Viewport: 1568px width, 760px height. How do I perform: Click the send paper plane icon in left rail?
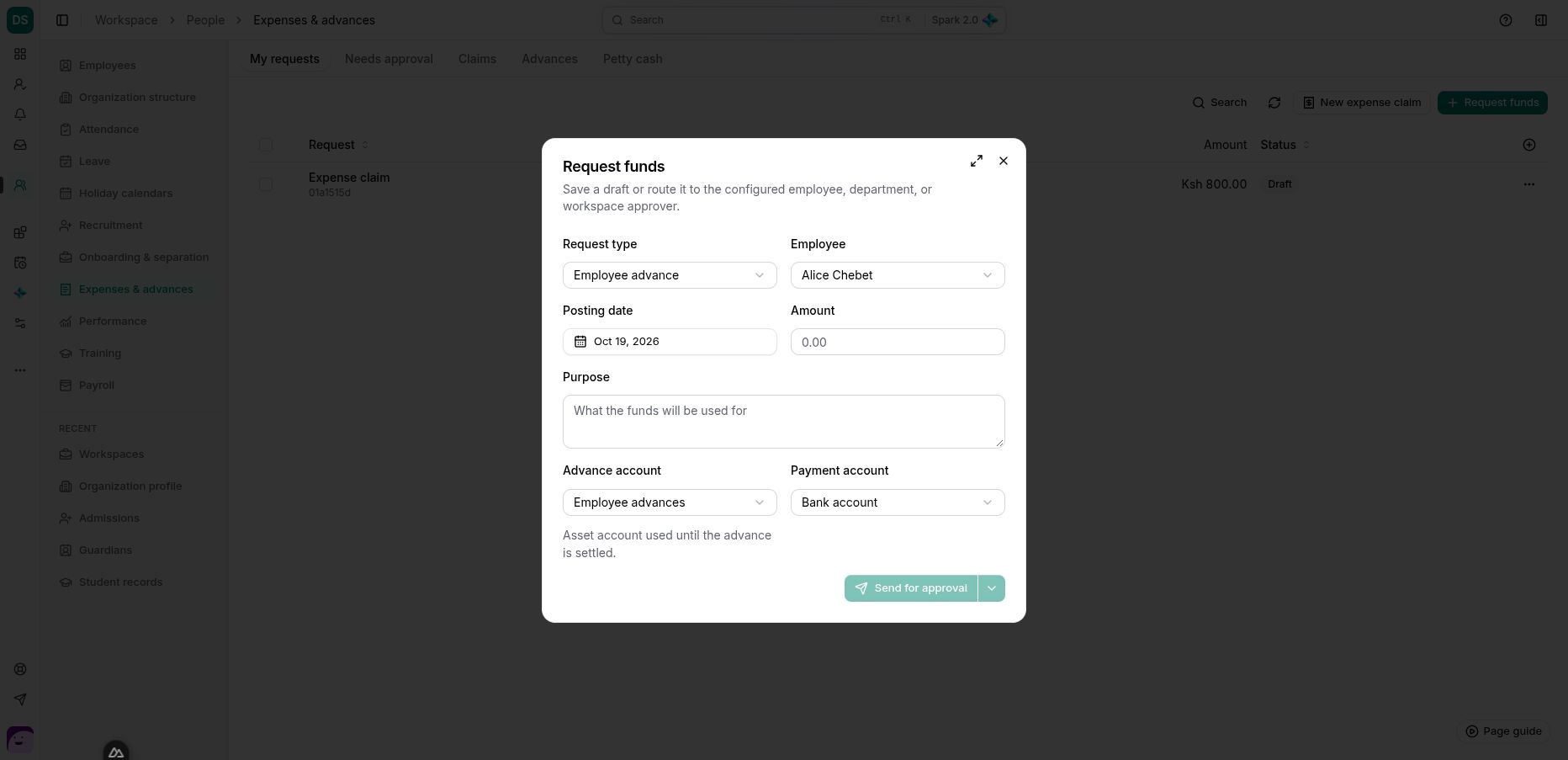[x=20, y=699]
